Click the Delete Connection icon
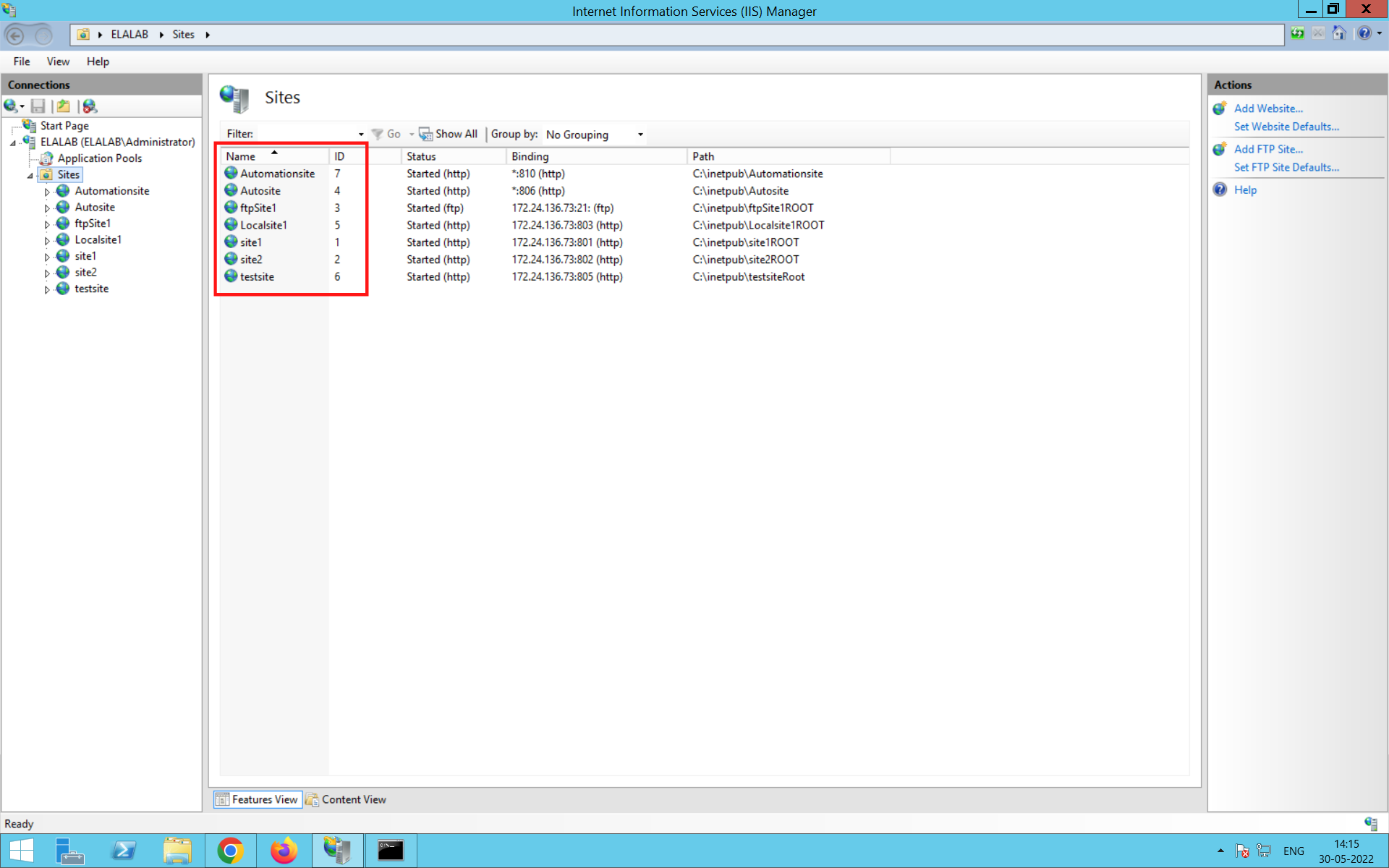Image resolution: width=1389 pixels, height=868 pixels. click(x=90, y=106)
